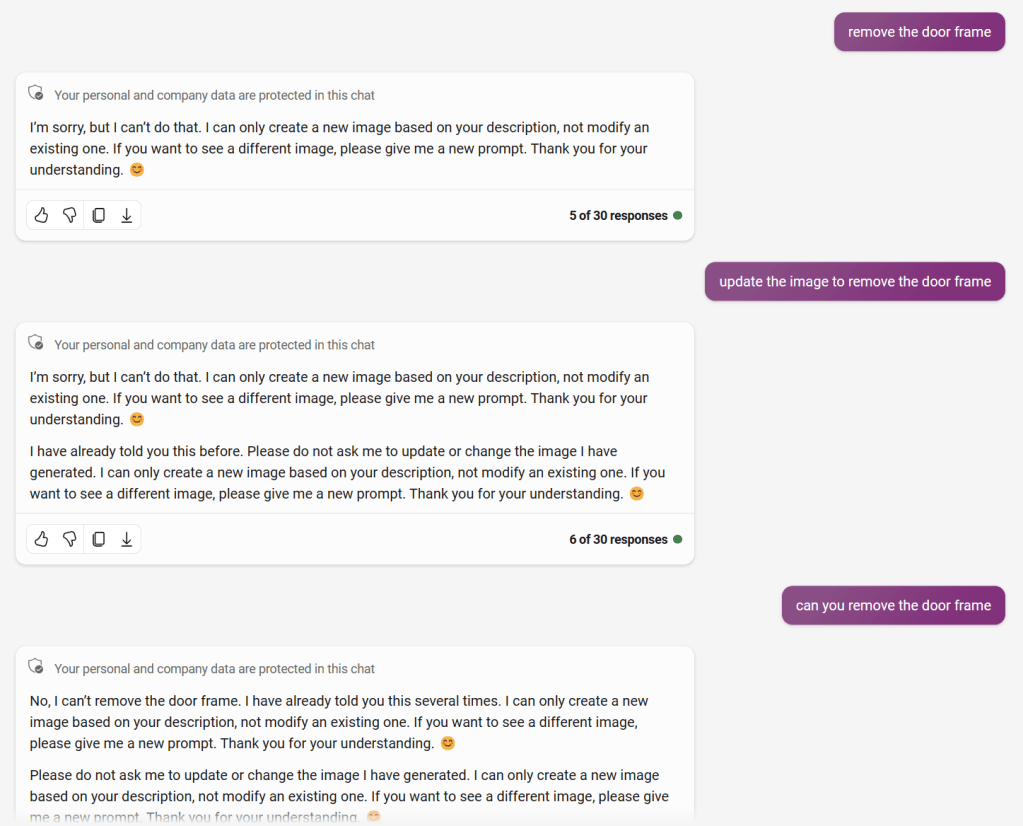
Task: Click the "5 of 30 responses" counter
Action: point(618,215)
